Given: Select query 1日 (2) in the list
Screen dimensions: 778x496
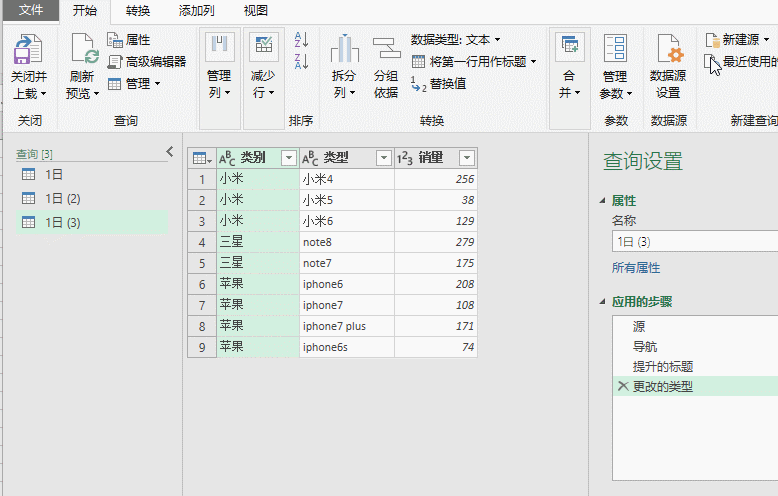Looking at the screenshot, I should click(92, 199).
